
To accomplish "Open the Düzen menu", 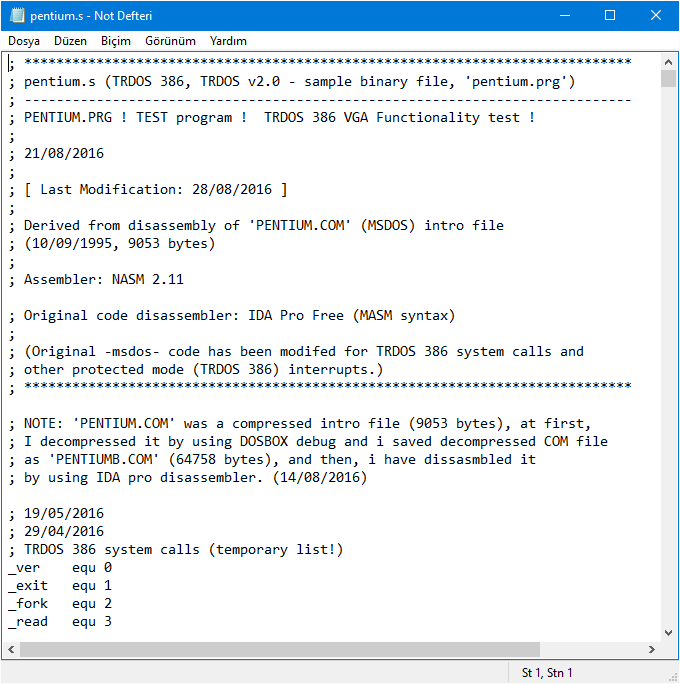I will (70, 41).
